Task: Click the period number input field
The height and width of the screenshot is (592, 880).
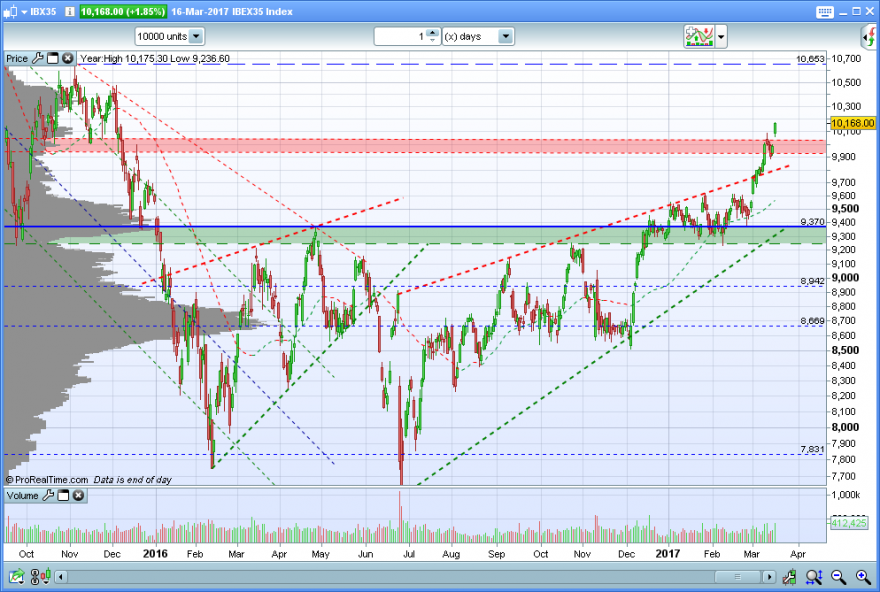Action: click(x=401, y=36)
